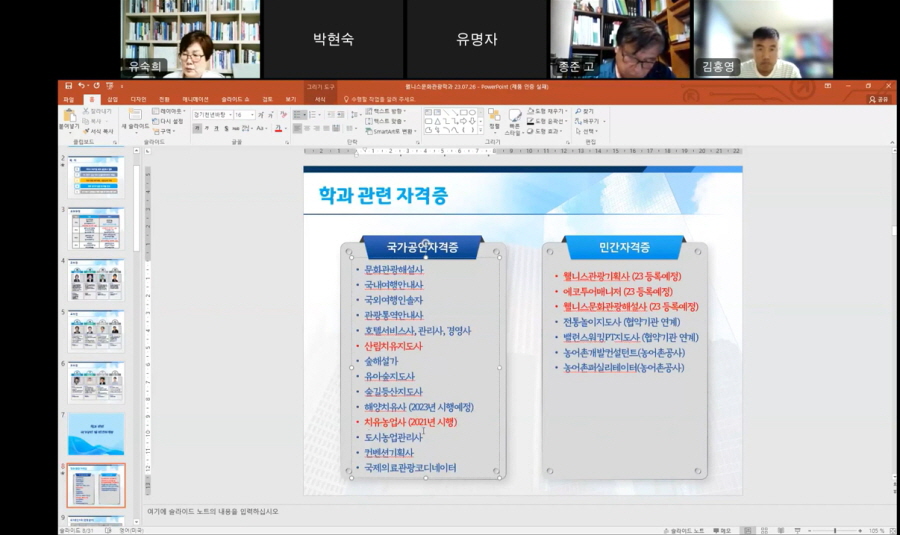Toggle Strikethrough (abc) button
This screenshot has height=535, width=900.
pyautogui.click(x=236, y=129)
